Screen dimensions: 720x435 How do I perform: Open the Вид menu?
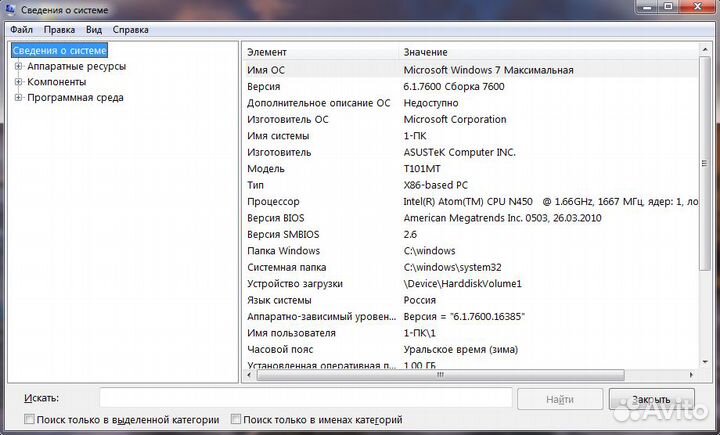(x=94, y=29)
